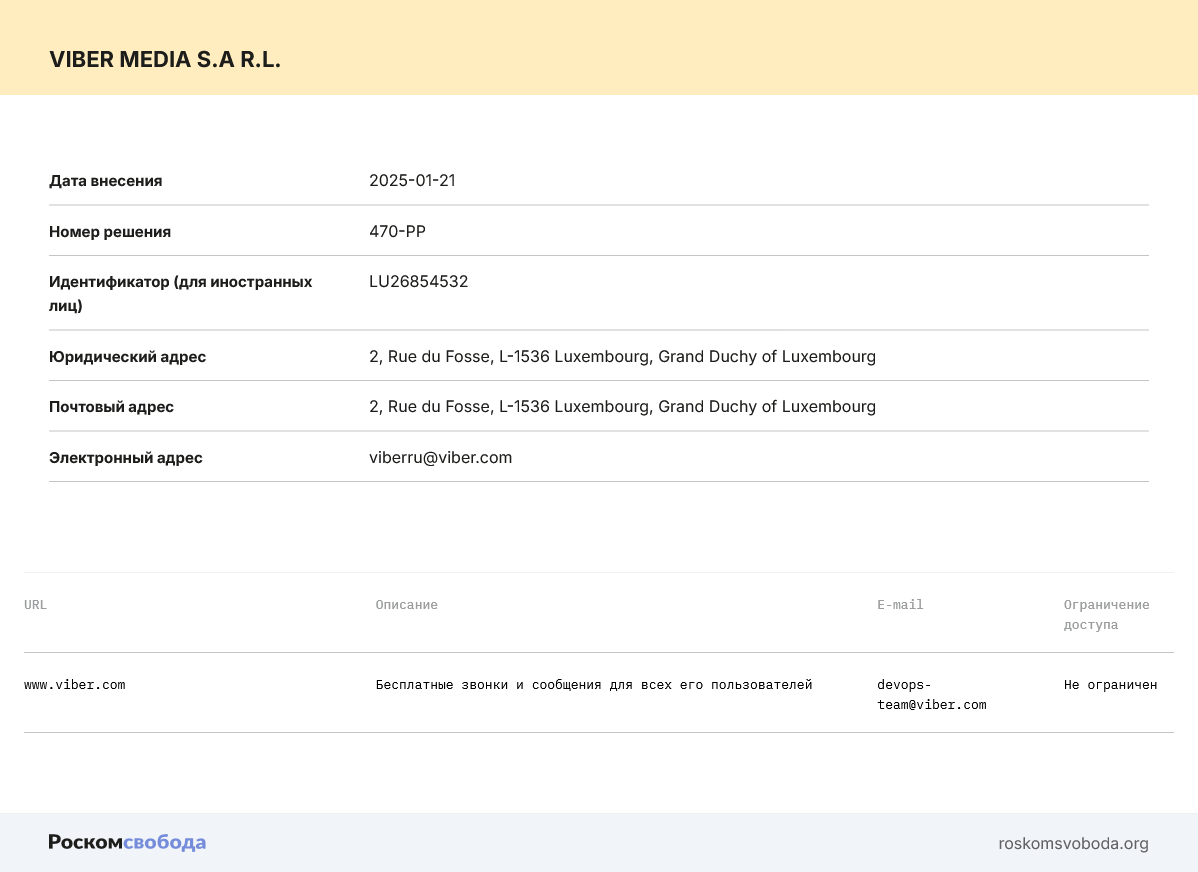Click the email viberru@viber.com
This screenshot has width=1198, height=872.
coord(441,457)
